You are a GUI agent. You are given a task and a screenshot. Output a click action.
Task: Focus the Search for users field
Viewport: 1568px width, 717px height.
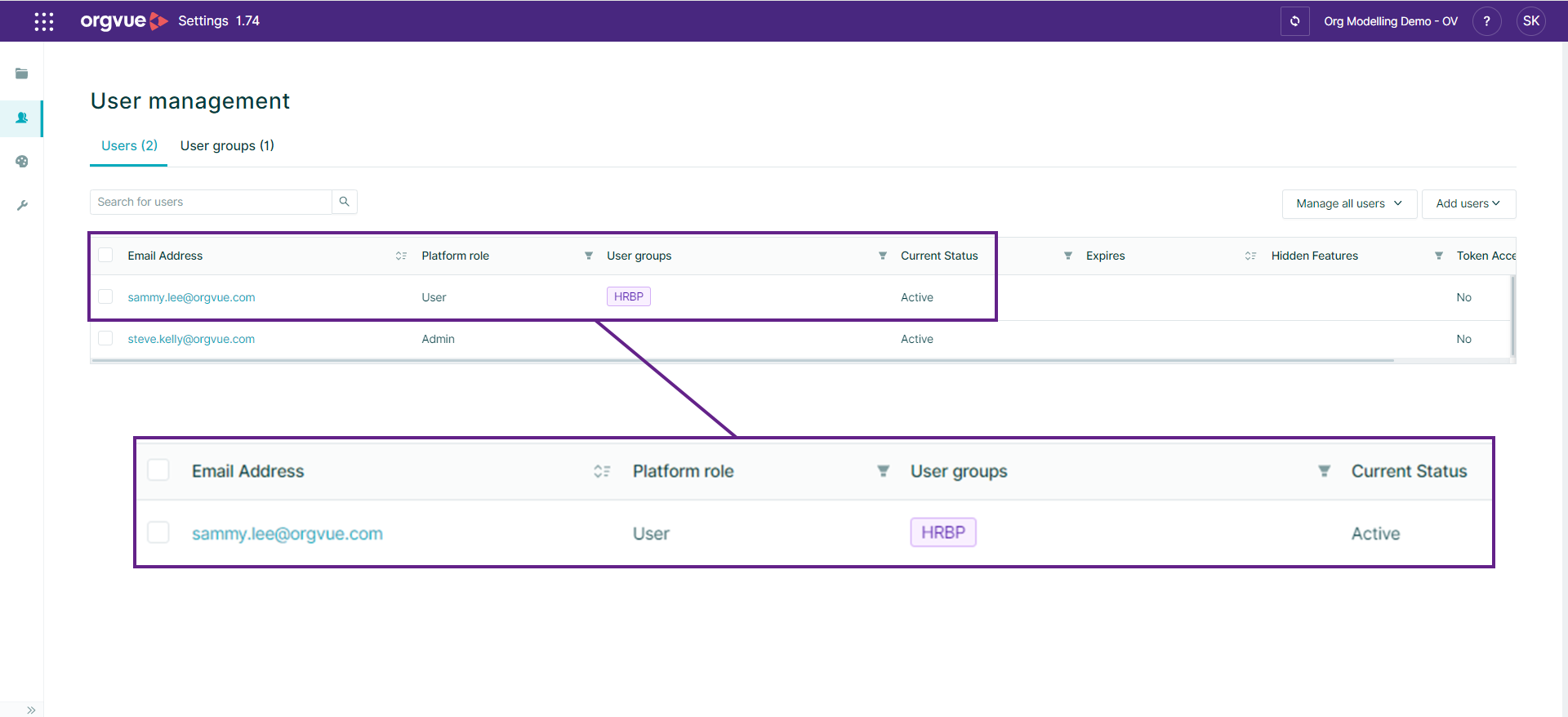[211, 202]
